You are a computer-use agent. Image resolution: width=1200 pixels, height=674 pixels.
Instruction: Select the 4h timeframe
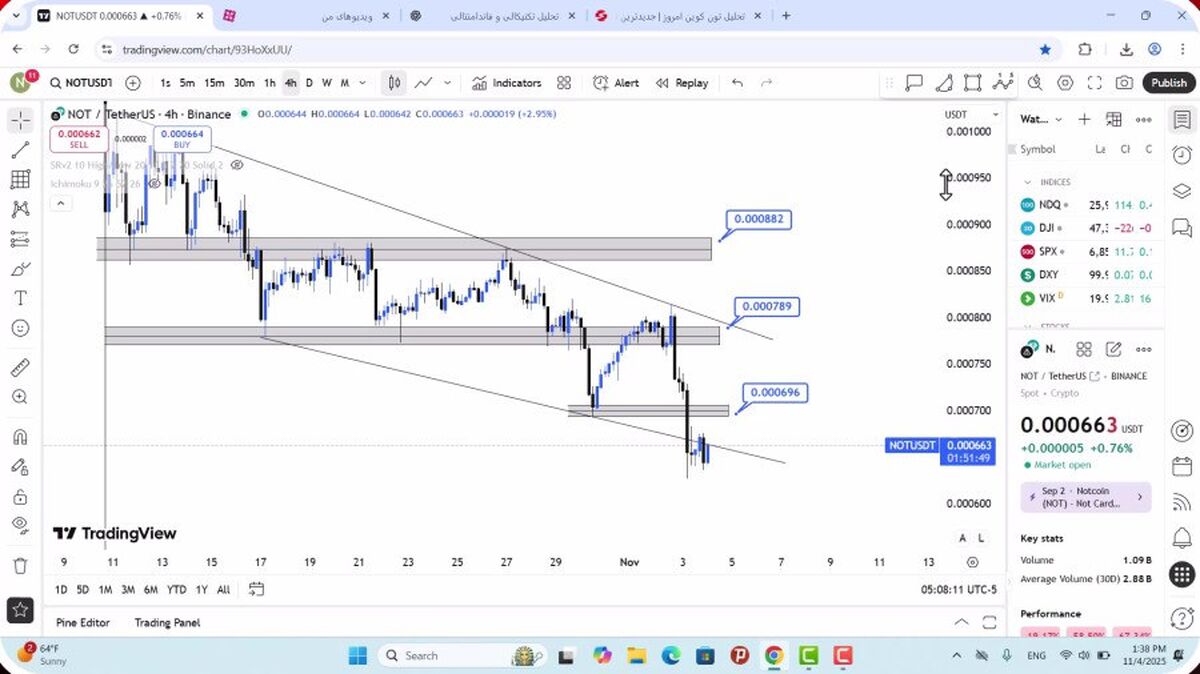click(x=290, y=83)
